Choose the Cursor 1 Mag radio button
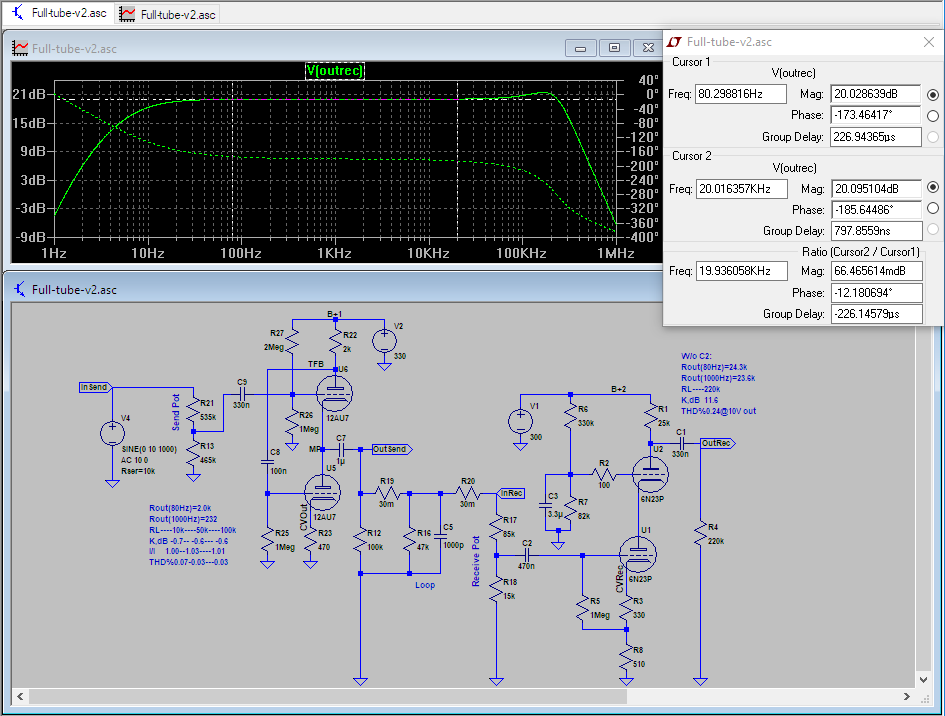This screenshot has width=945, height=716. click(x=933, y=94)
